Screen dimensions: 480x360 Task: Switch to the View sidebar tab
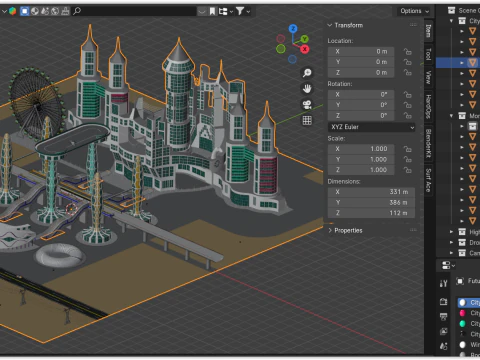[428, 77]
